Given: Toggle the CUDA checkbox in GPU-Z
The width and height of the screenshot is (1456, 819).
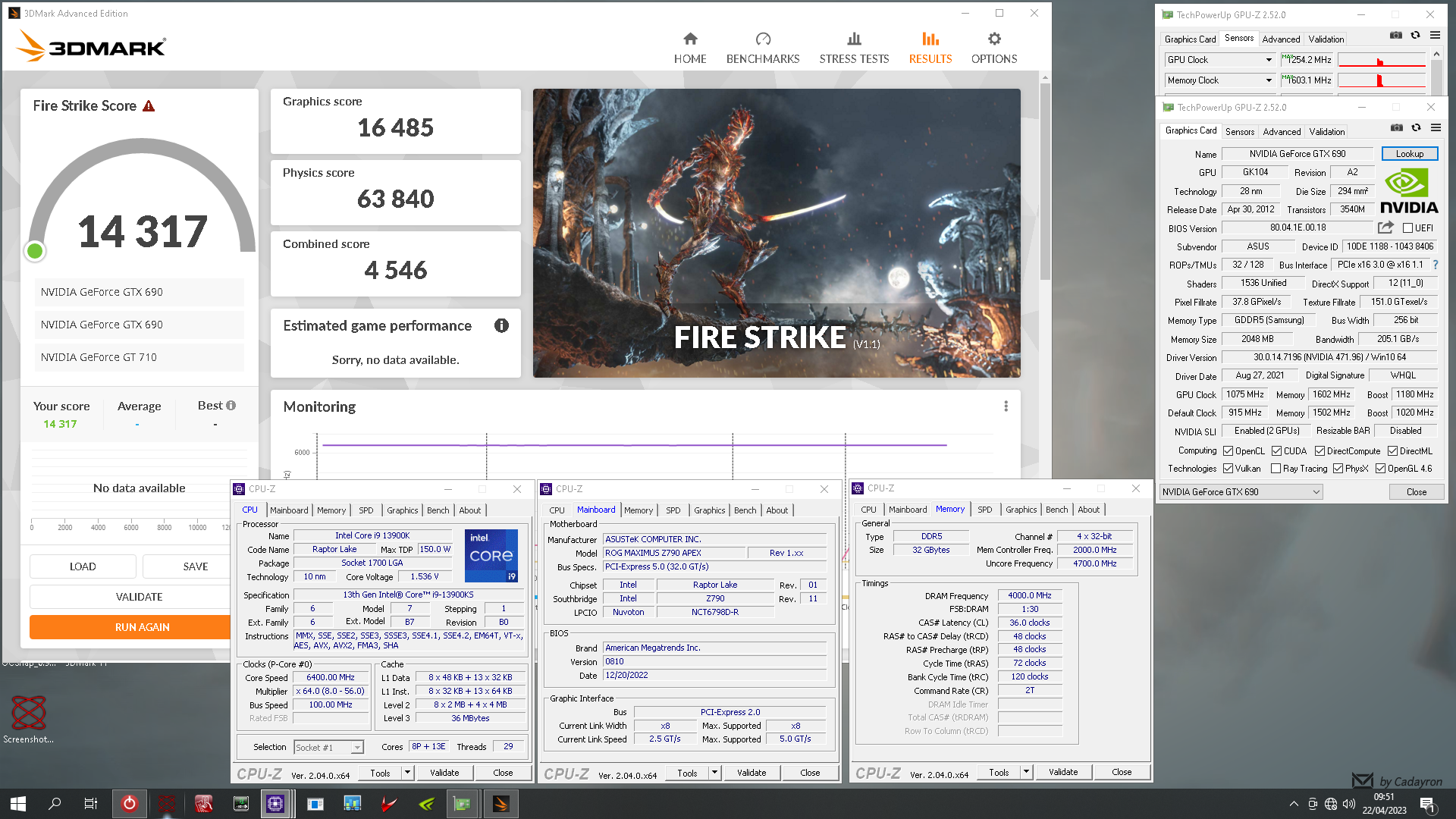Looking at the screenshot, I should [x=1276, y=450].
